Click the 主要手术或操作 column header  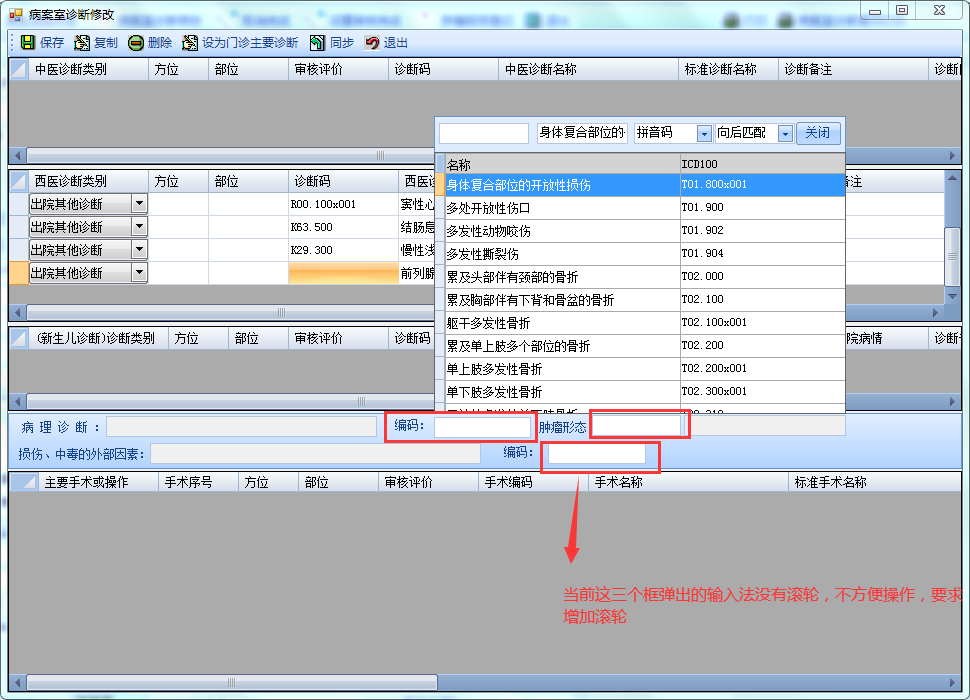coord(98,482)
